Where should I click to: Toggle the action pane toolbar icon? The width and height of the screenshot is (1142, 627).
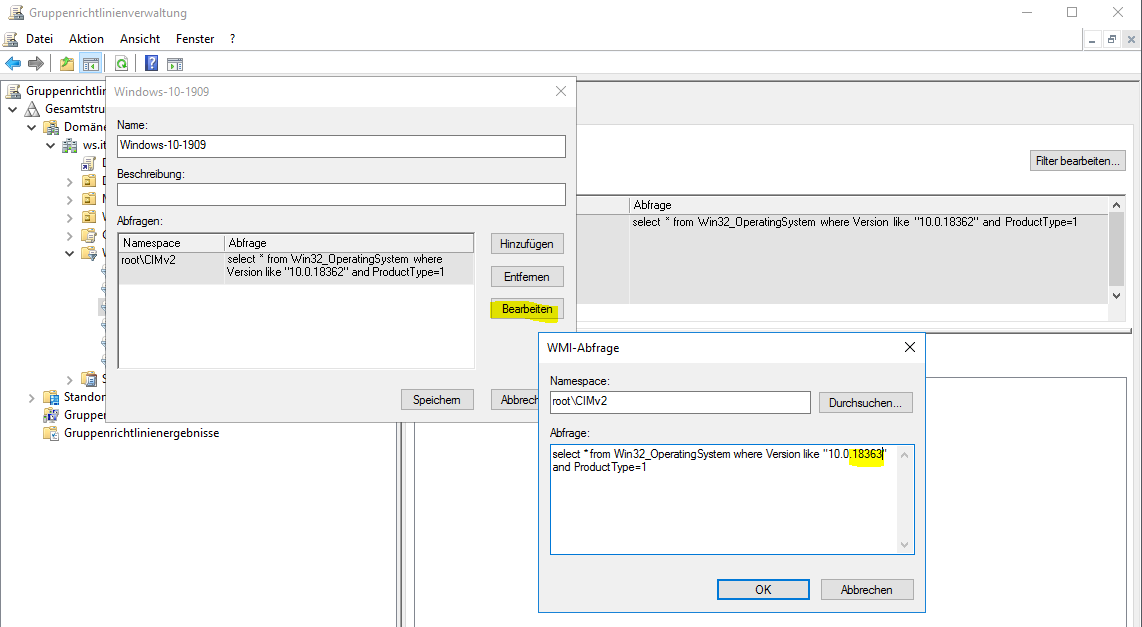click(x=175, y=64)
